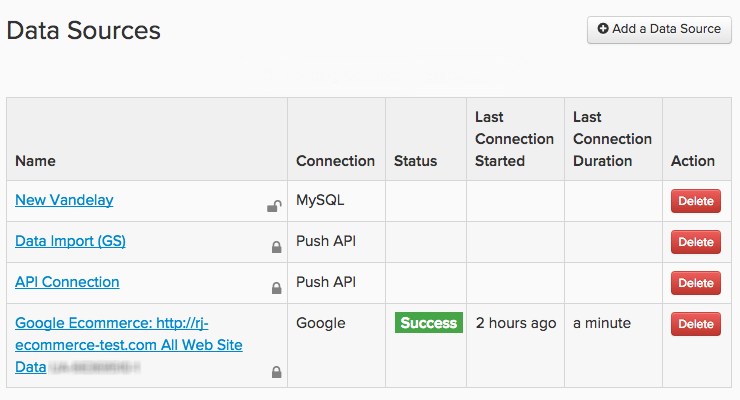Open the Data Import (GS) link
This screenshot has width=740, height=400.
click(x=70, y=241)
